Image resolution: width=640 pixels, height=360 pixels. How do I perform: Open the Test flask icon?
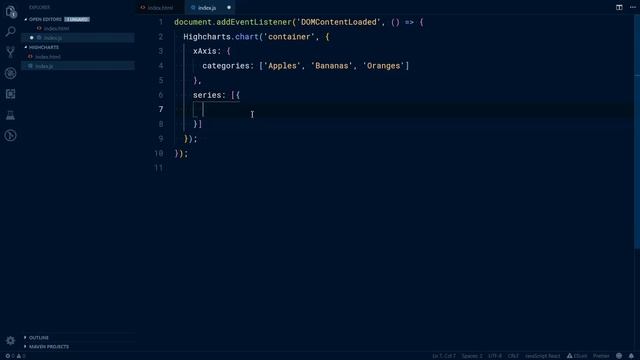(x=11, y=115)
